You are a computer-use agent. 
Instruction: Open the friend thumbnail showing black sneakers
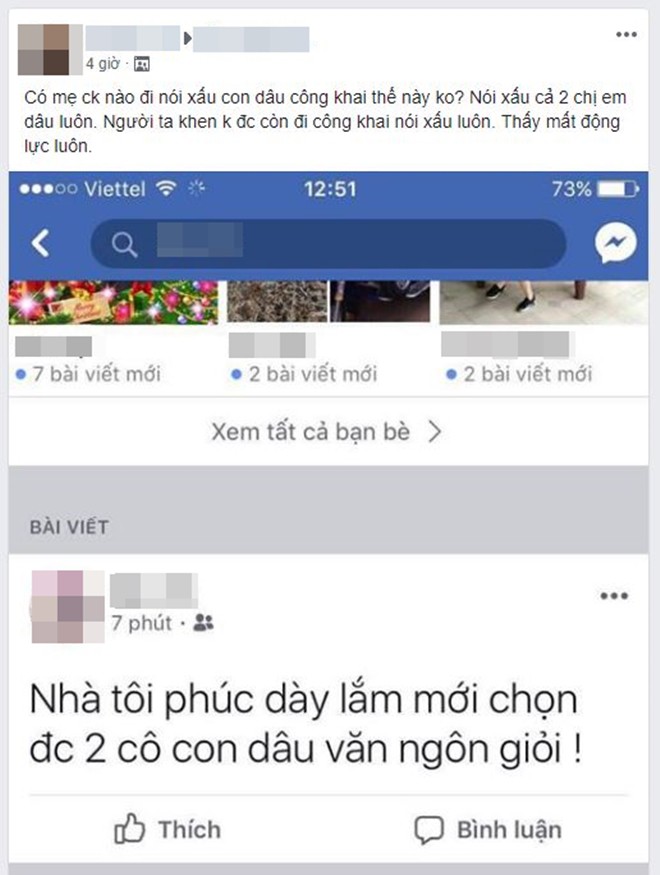point(543,302)
